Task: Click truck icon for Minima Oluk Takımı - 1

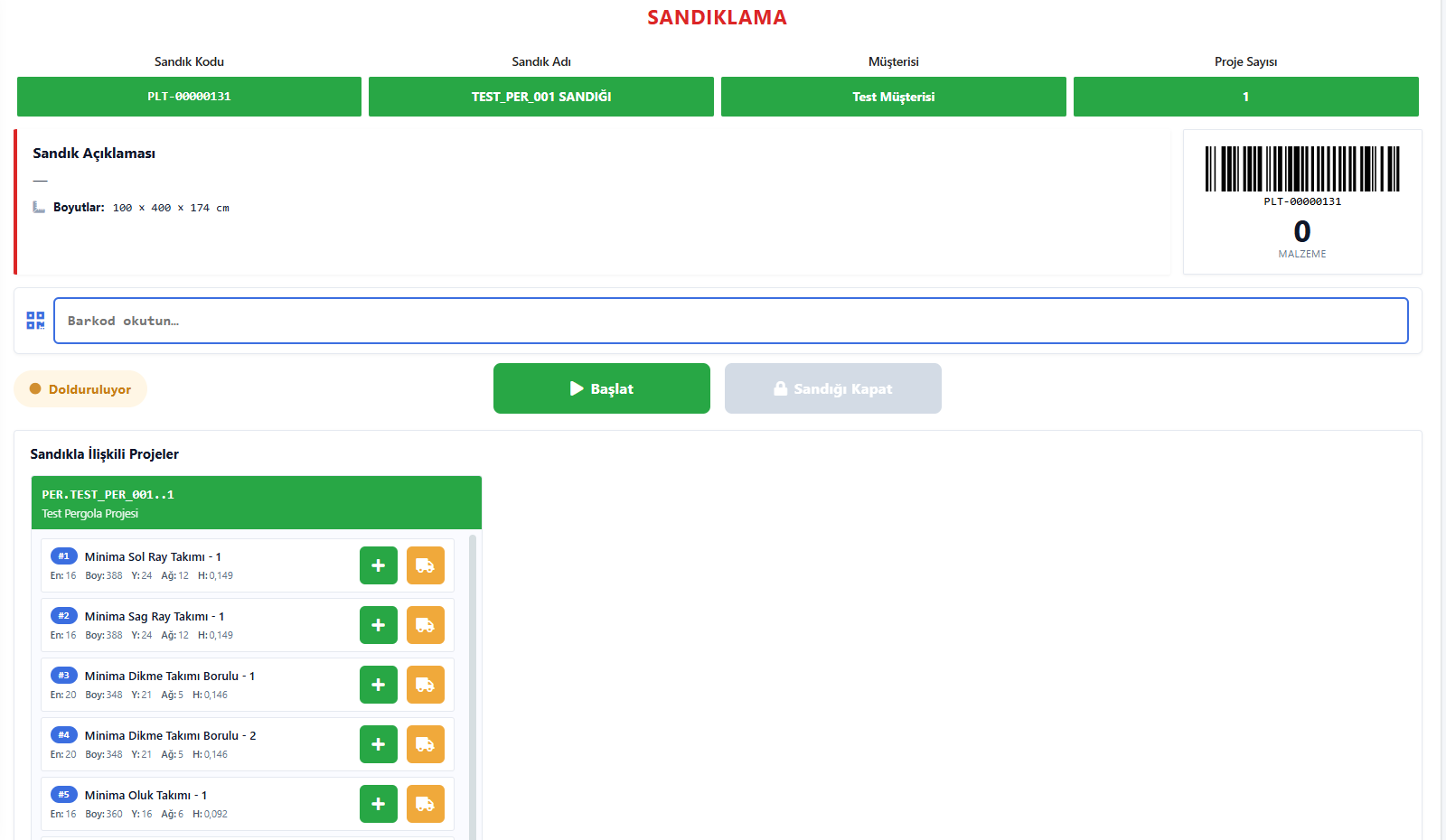Action: (x=426, y=804)
